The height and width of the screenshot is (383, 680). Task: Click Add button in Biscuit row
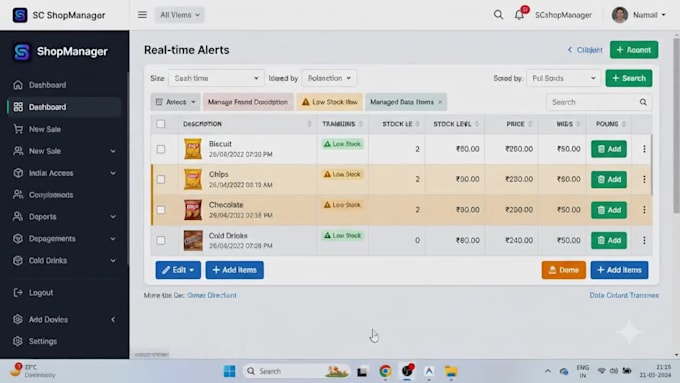point(609,149)
